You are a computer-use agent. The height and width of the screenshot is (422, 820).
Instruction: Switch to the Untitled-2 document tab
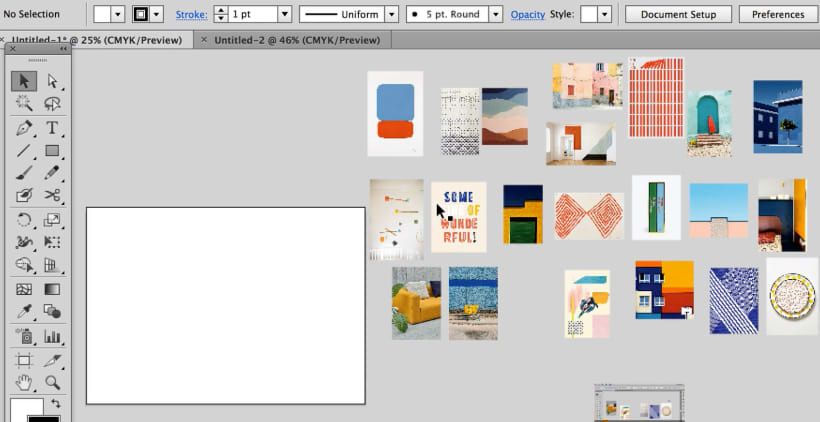[x=297, y=40]
